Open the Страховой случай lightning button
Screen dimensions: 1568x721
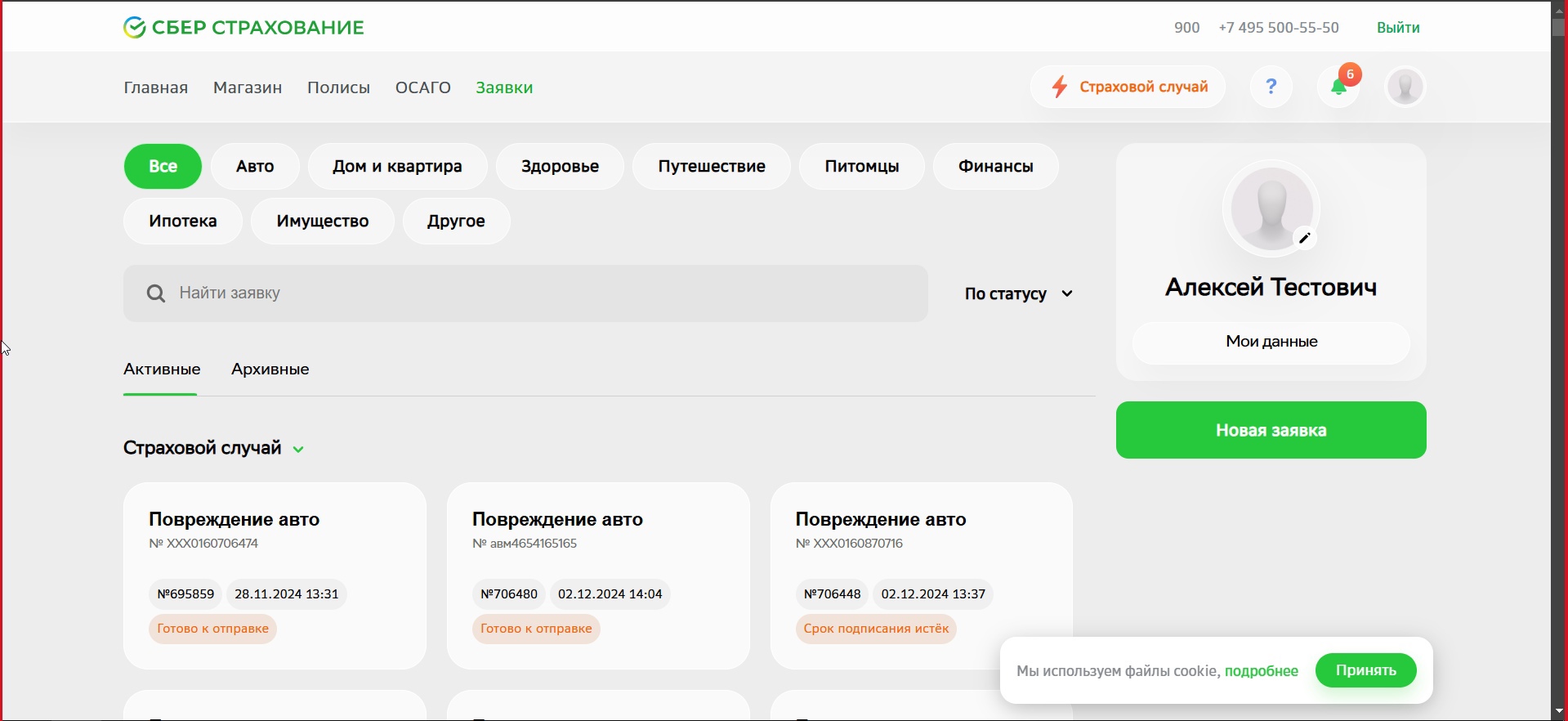click(1128, 87)
